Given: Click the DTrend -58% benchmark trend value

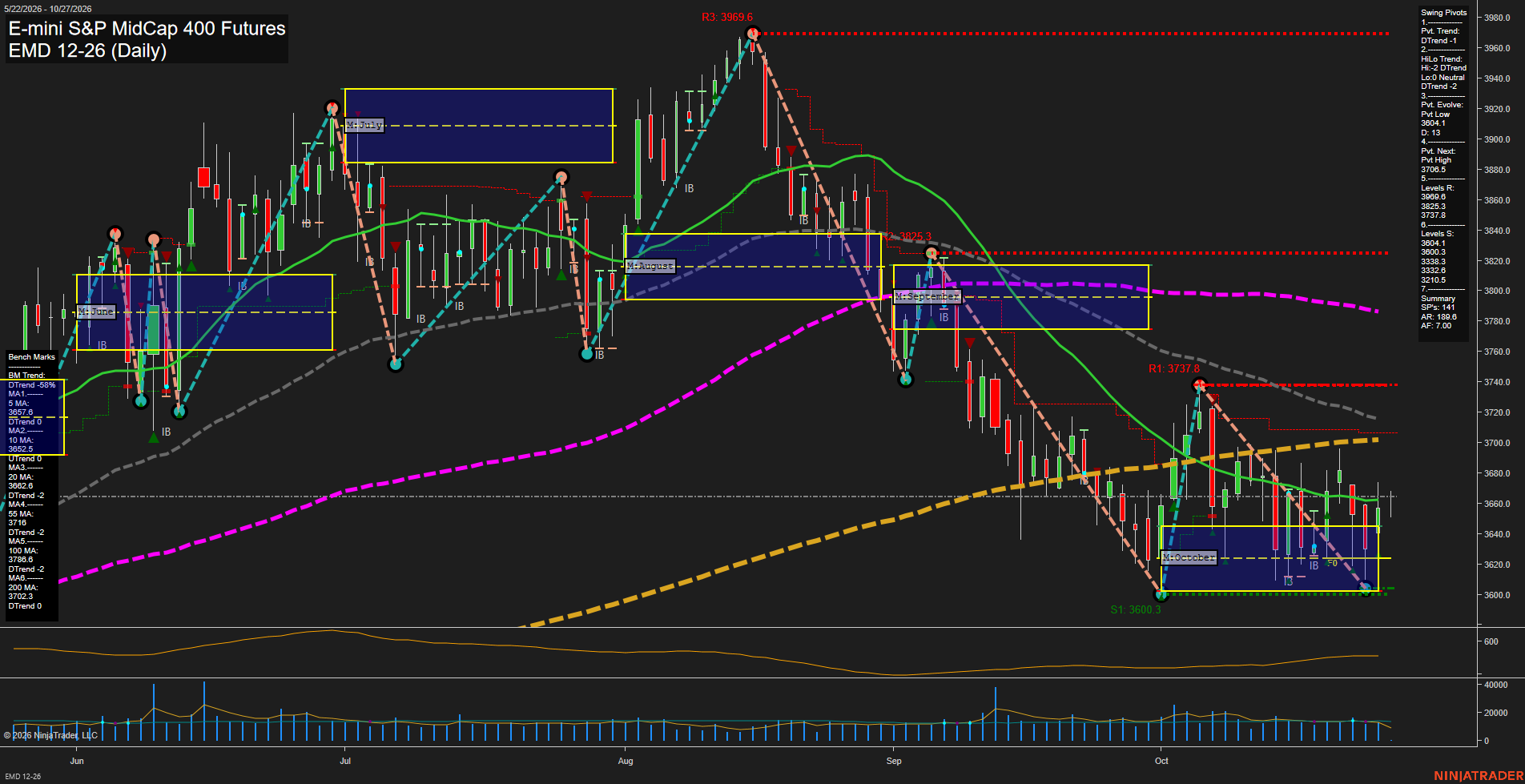Looking at the screenshot, I should tap(32, 385).
